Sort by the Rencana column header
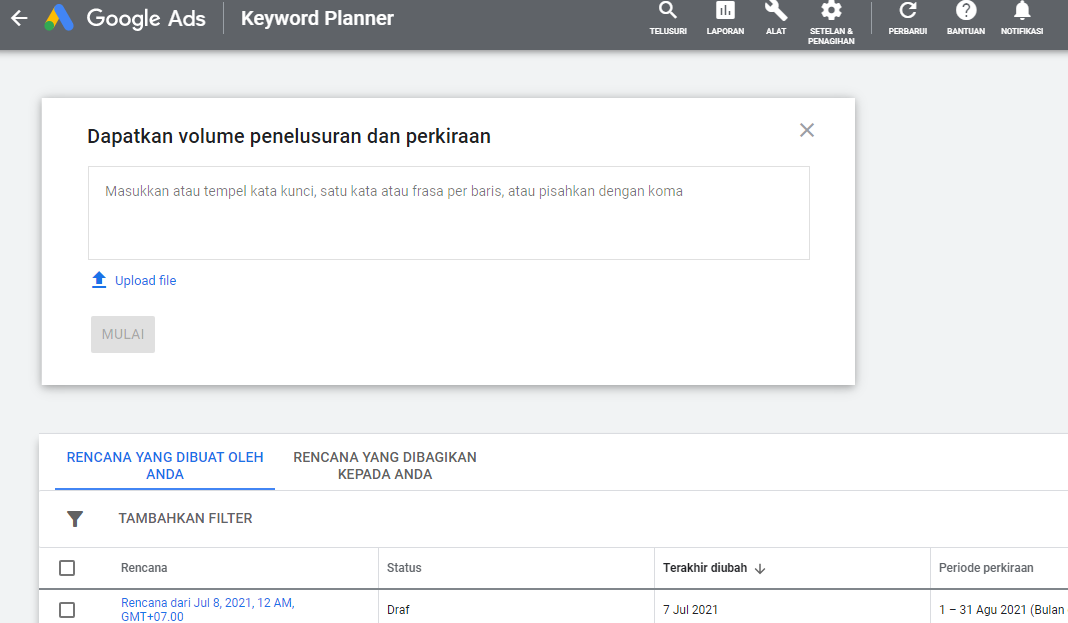1068x623 pixels. coord(144,568)
